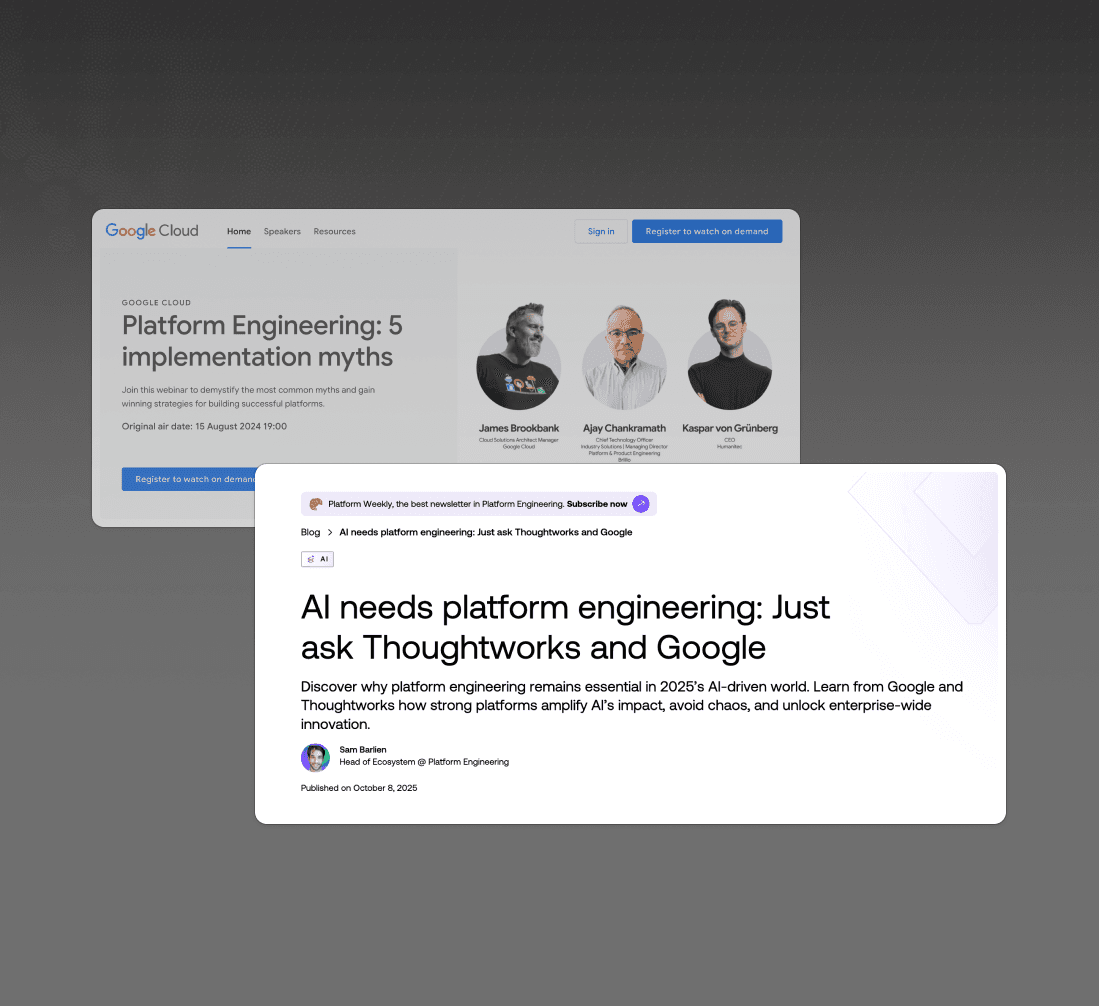
Task: Open the Resources tab
Action: [334, 231]
